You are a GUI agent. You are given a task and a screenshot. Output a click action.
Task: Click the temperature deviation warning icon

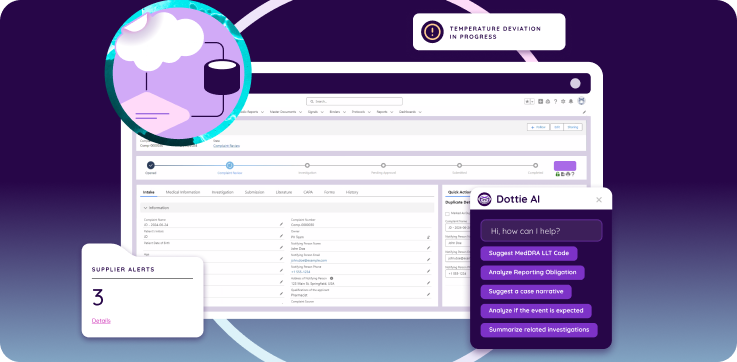[x=431, y=31]
